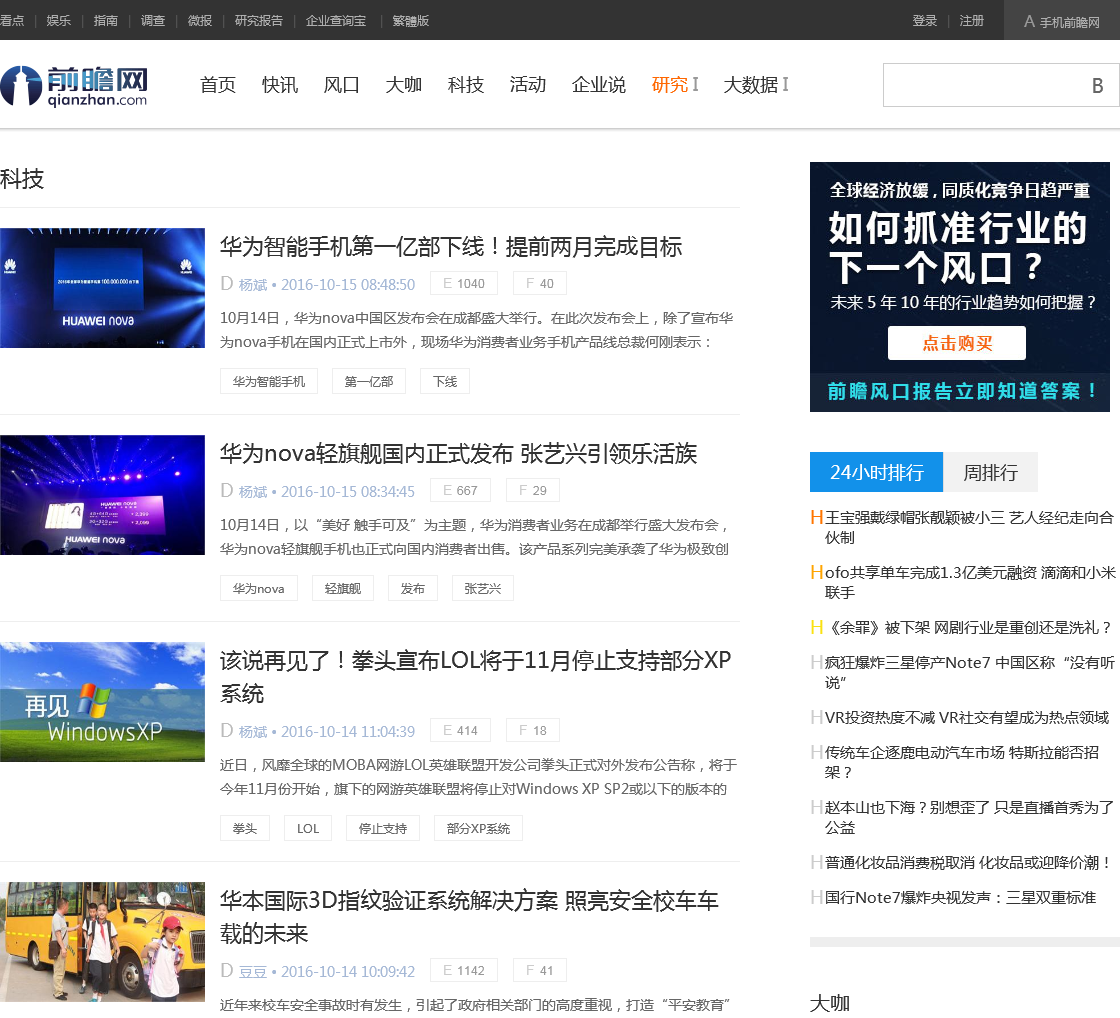Click the 部分XP系统 tag

point(479,829)
